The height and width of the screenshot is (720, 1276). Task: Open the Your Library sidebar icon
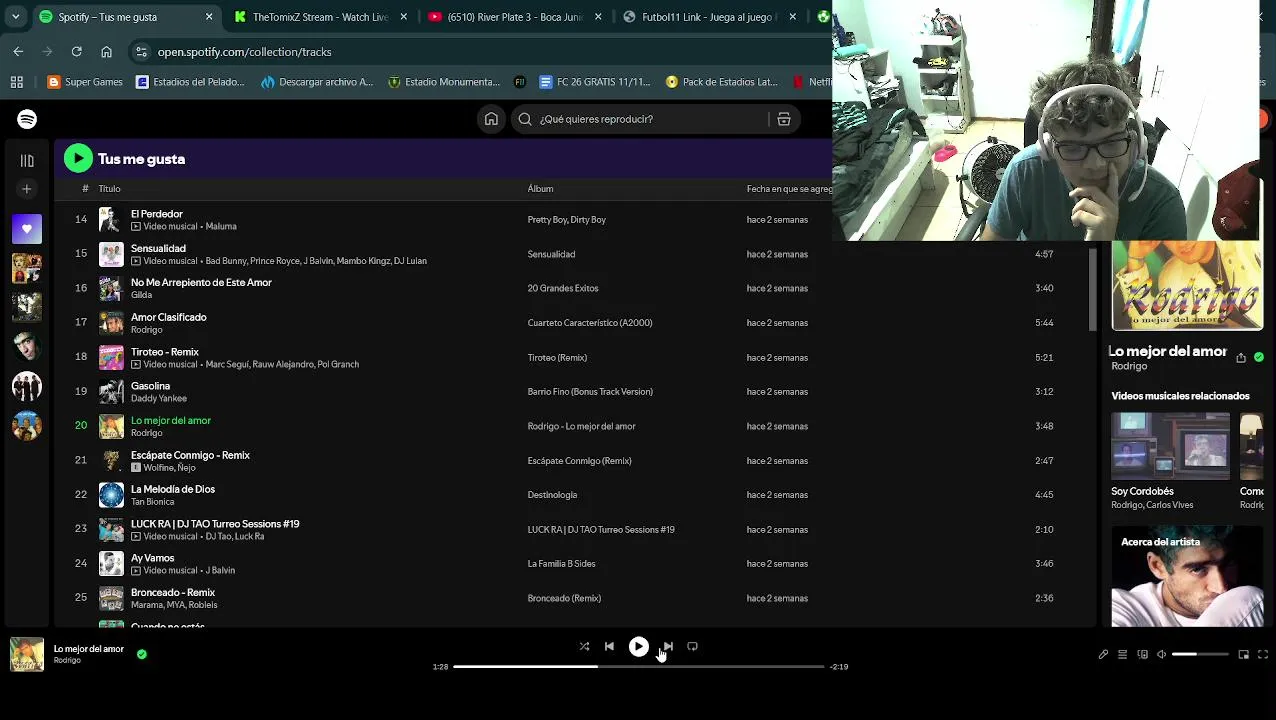click(27, 160)
